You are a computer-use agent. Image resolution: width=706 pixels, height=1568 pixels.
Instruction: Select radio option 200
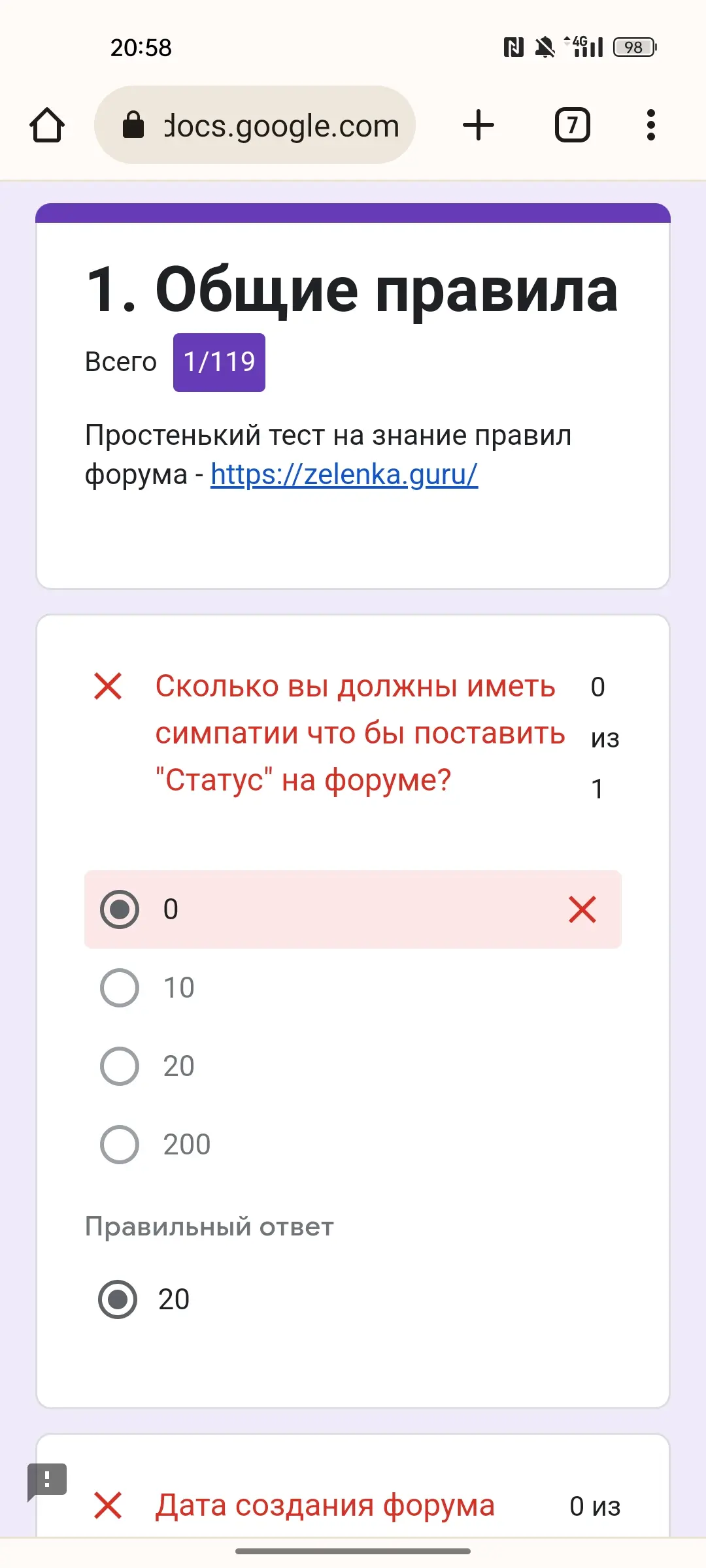tap(120, 1145)
